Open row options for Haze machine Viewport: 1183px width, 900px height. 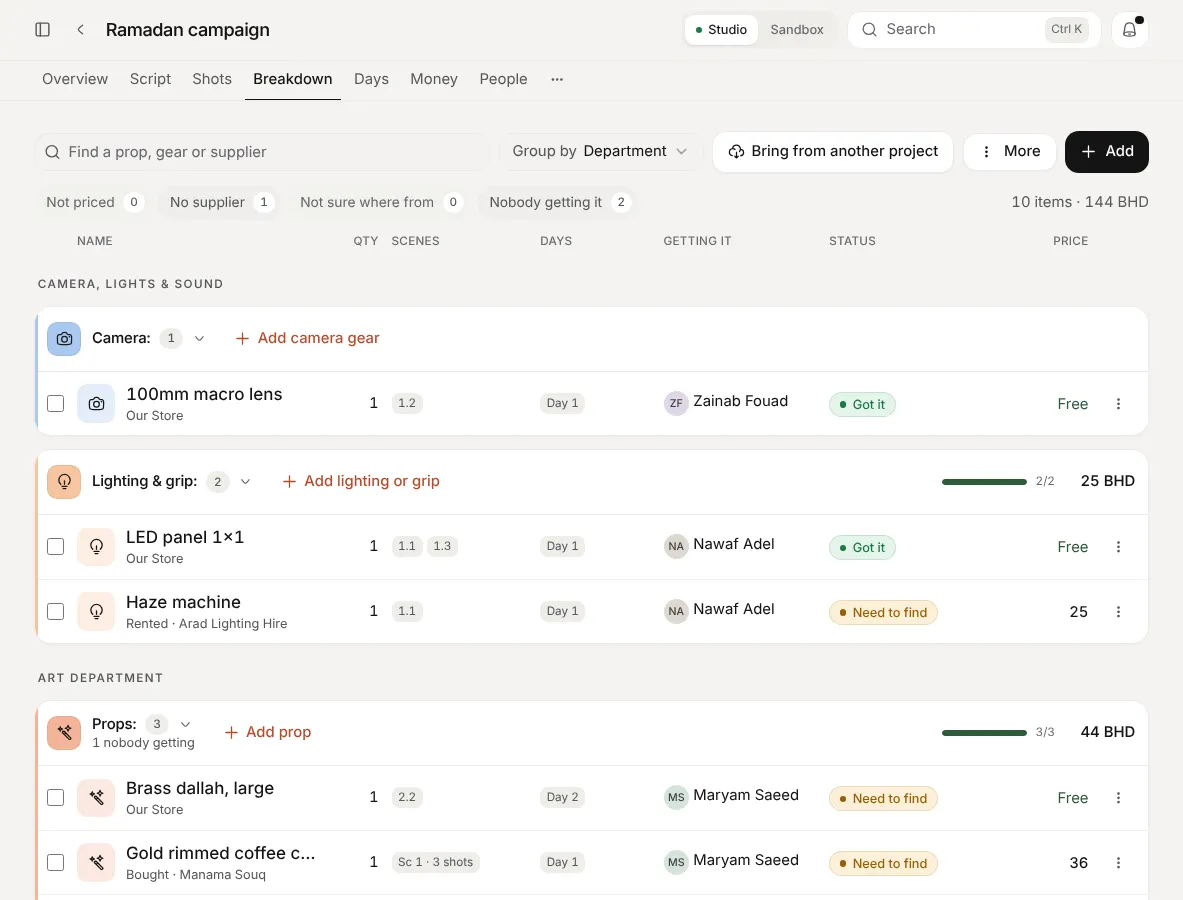(1118, 612)
